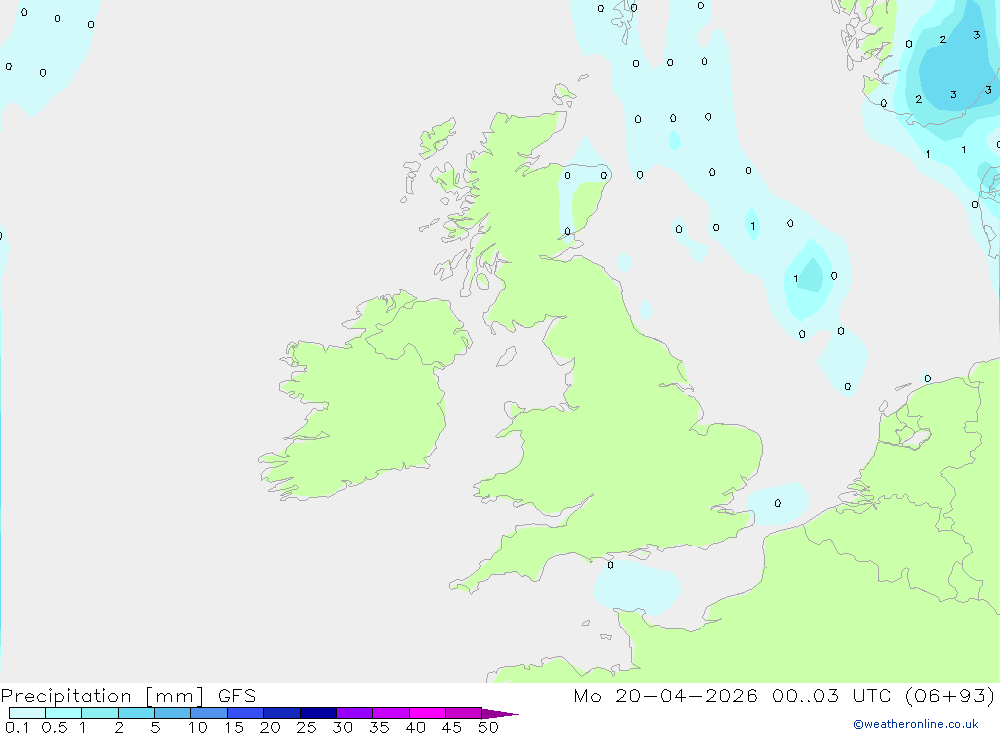Pick the legend swatch between 40 and 45
This screenshot has width=1000, height=733.
(427, 713)
